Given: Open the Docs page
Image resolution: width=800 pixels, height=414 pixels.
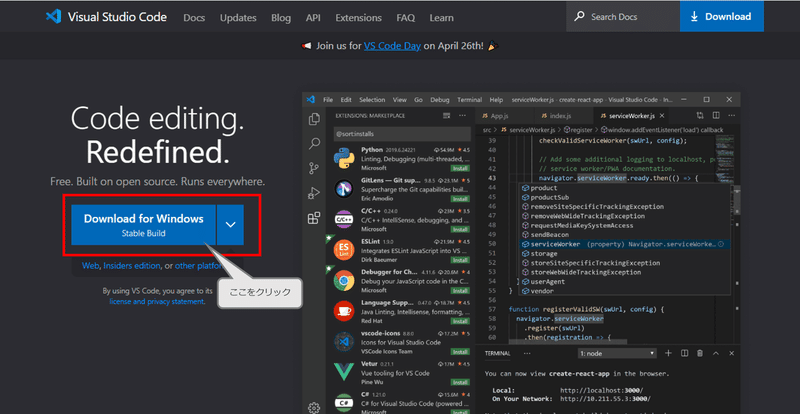Looking at the screenshot, I should pos(194,18).
